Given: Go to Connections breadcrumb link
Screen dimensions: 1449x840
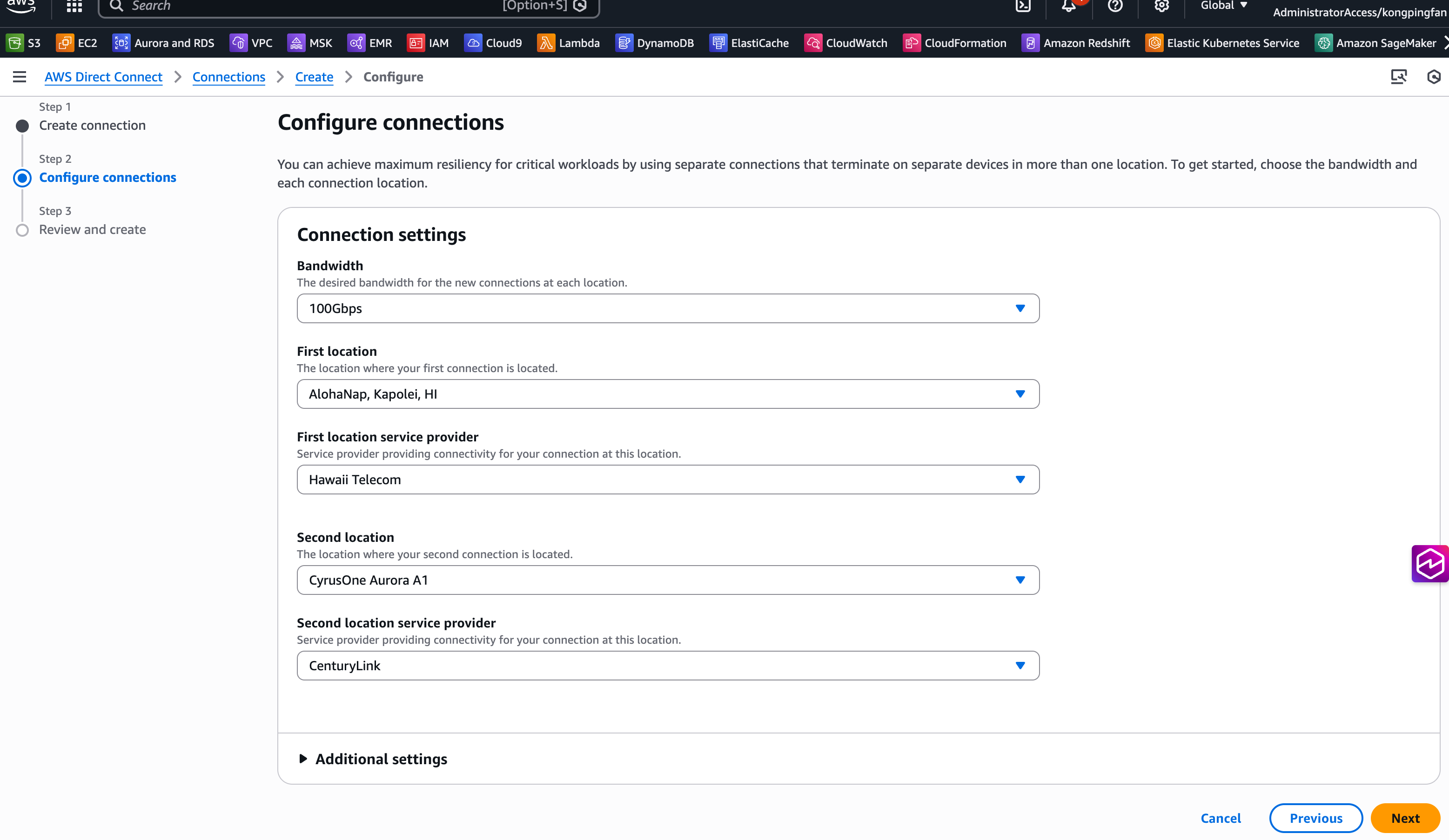Looking at the screenshot, I should point(228,77).
